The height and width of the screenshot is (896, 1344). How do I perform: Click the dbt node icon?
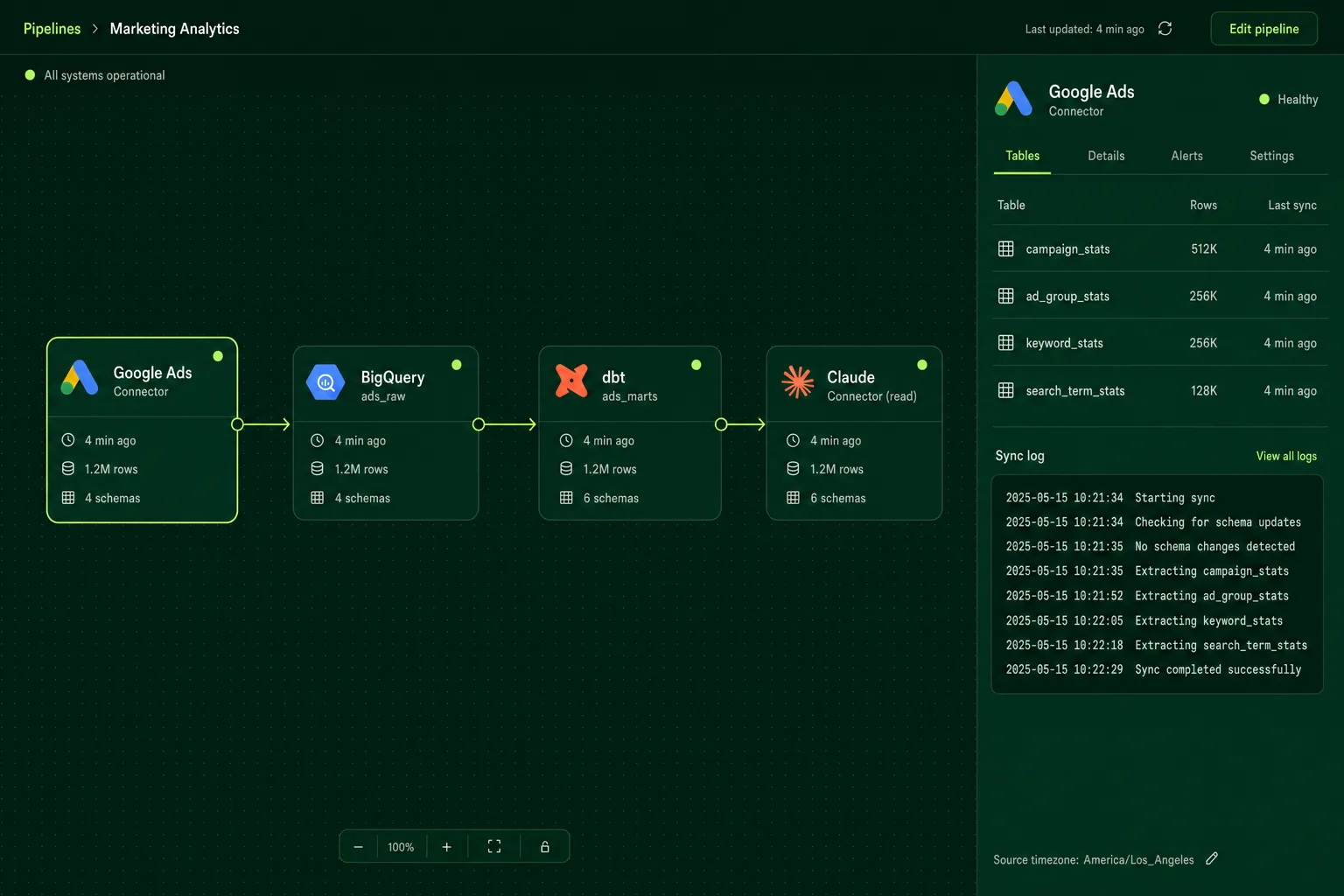[x=571, y=381]
